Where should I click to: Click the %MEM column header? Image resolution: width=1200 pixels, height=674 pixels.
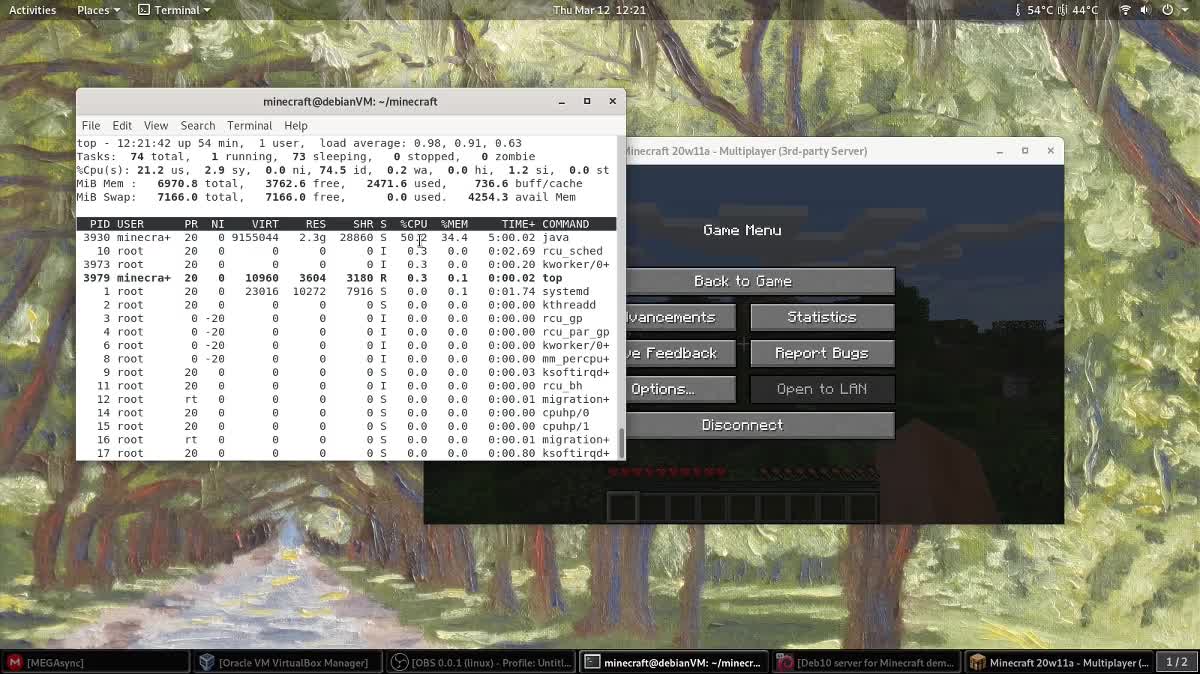[454, 224]
